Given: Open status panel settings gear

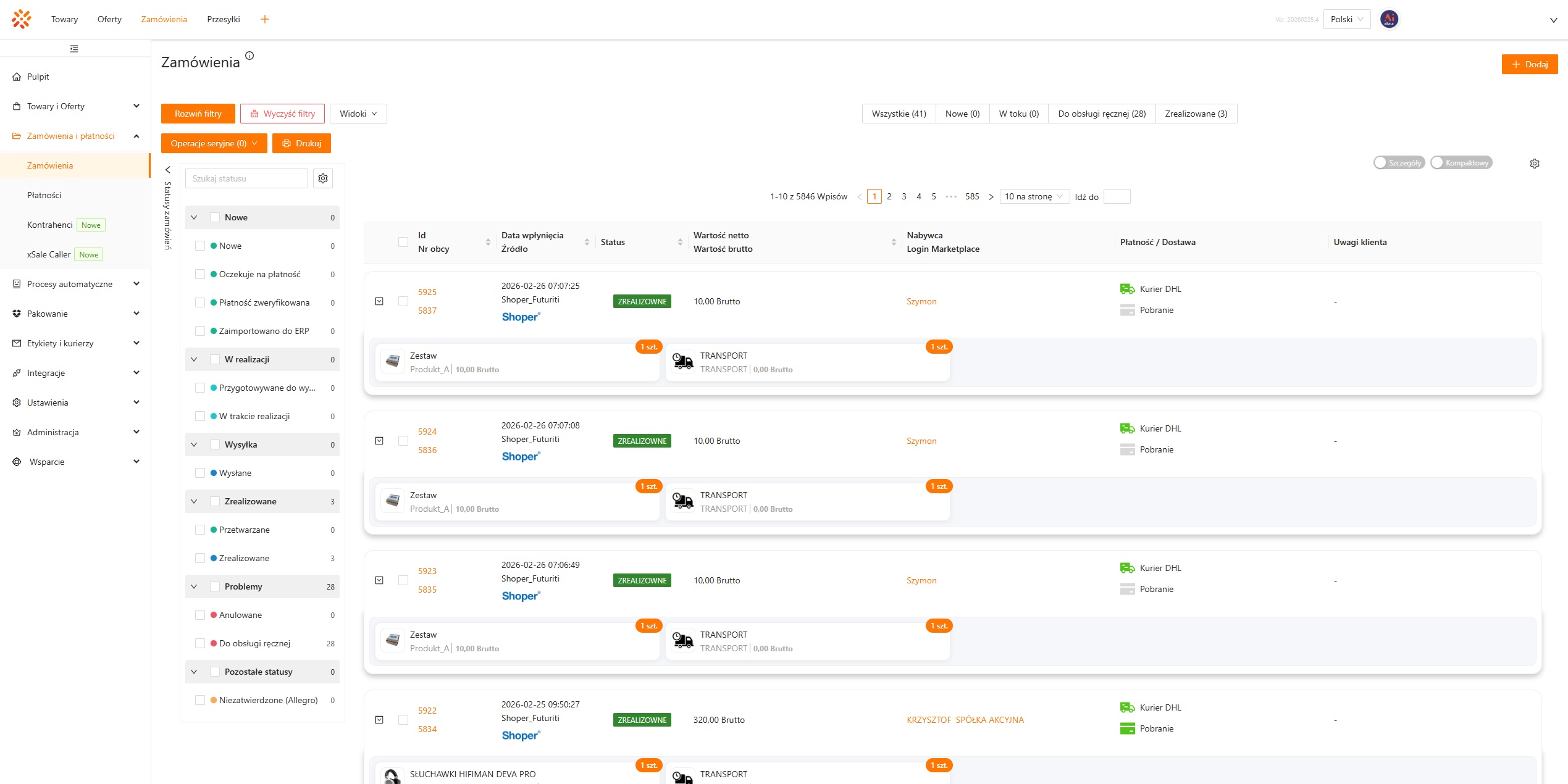Looking at the screenshot, I should pyautogui.click(x=323, y=178).
